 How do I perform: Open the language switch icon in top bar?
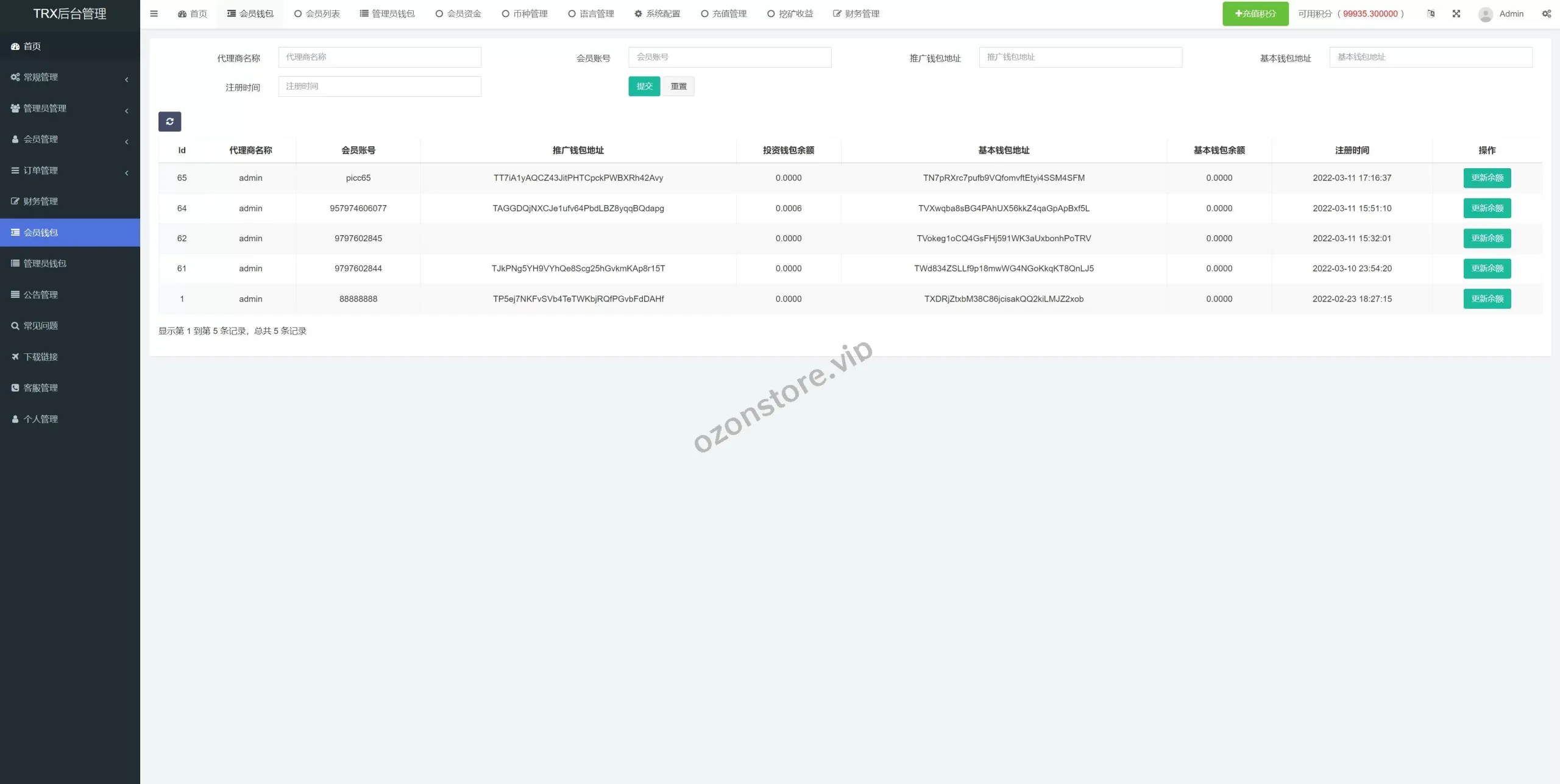1430,13
